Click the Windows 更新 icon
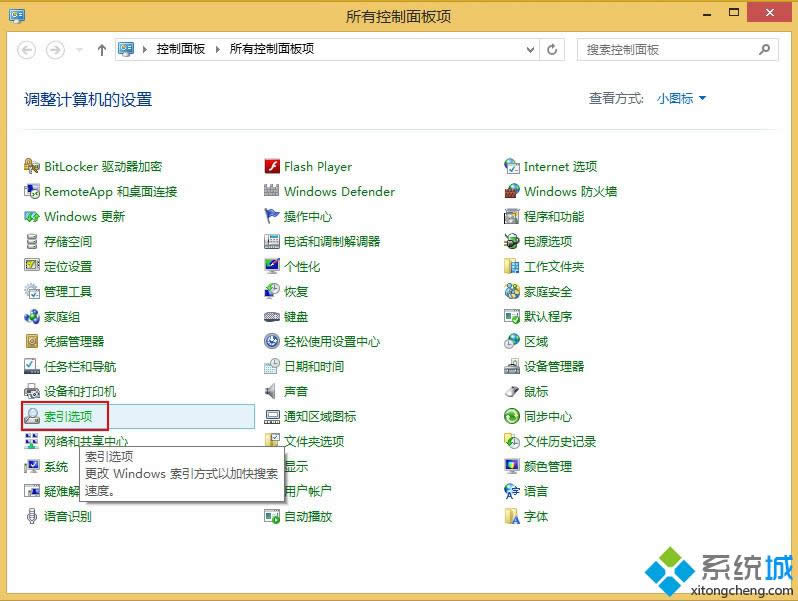The width and height of the screenshot is (798, 601). (x=32, y=216)
